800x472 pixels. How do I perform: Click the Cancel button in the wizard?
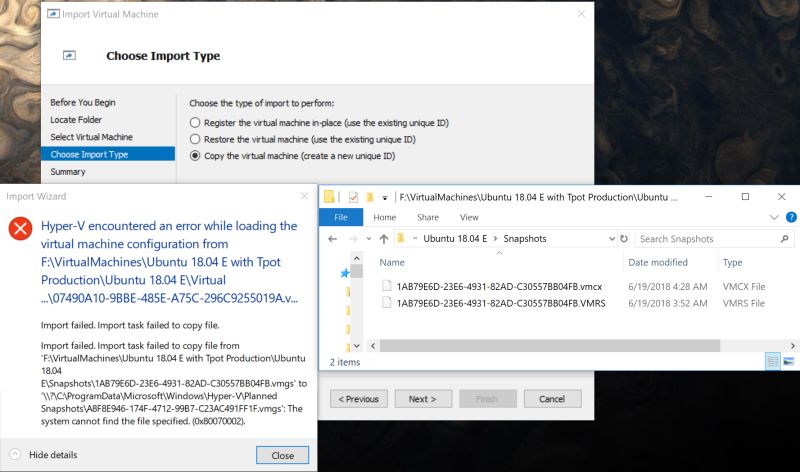pos(552,399)
